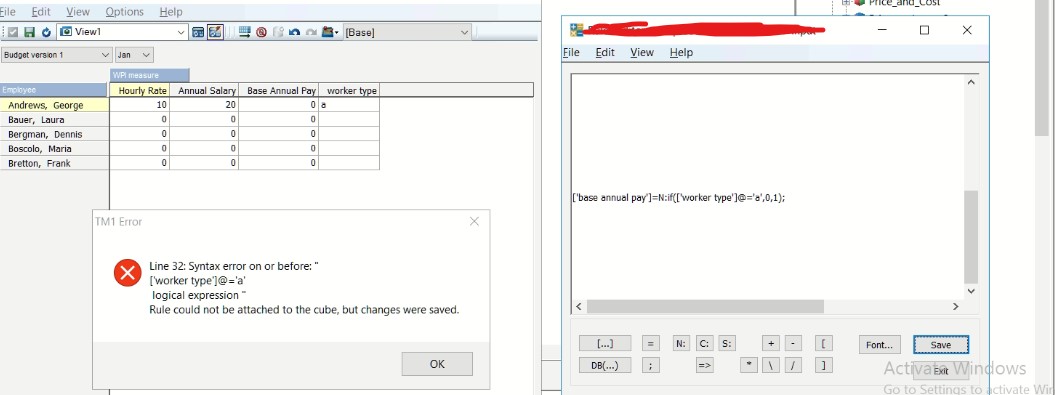The image size is (1055, 395).
Task: Open View menu in cube viewer
Action: [x=78, y=12]
